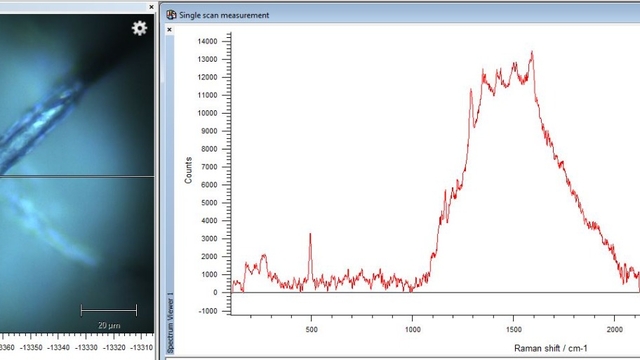Click the Single scan measurement title text
This screenshot has width=640, height=360.
(224, 16)
